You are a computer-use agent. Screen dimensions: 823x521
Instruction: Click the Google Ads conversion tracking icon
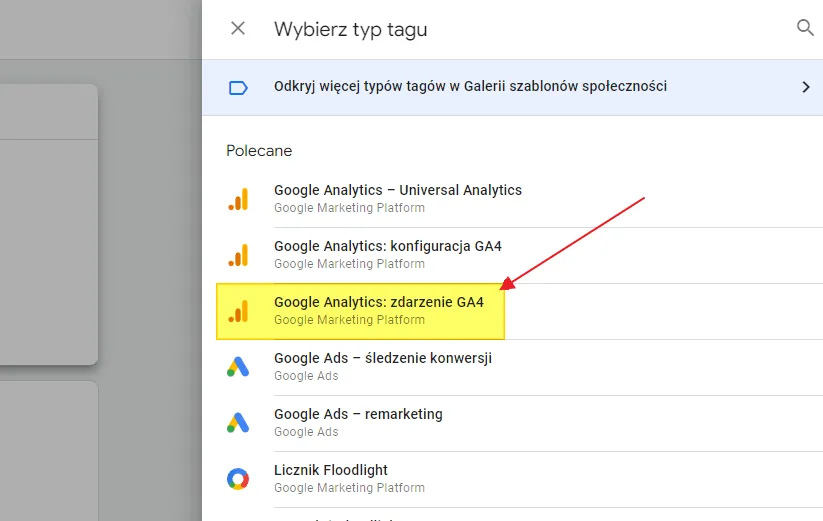coord(238,367)
